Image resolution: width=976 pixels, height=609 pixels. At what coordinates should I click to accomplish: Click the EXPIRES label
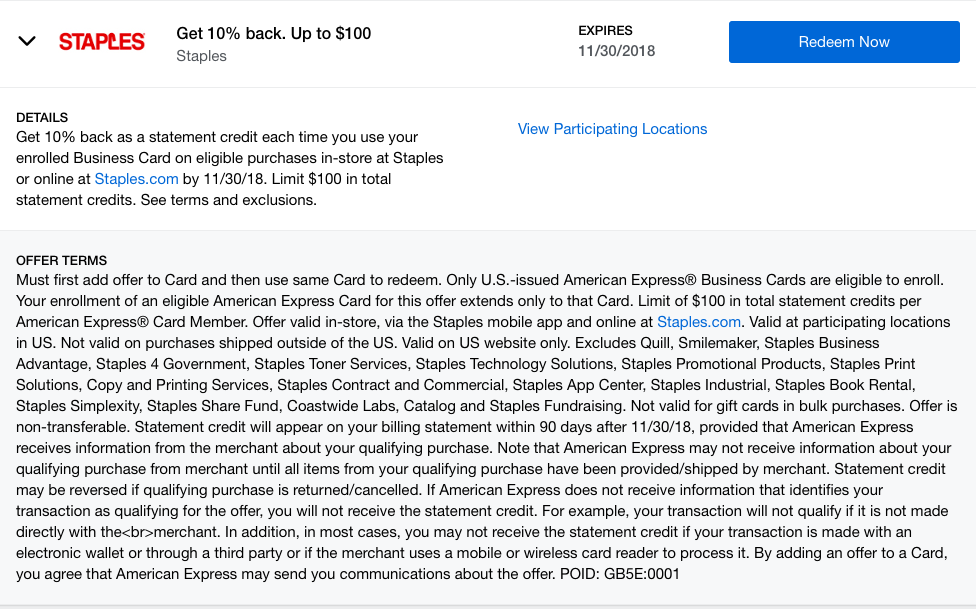click(x=605, y=31)
